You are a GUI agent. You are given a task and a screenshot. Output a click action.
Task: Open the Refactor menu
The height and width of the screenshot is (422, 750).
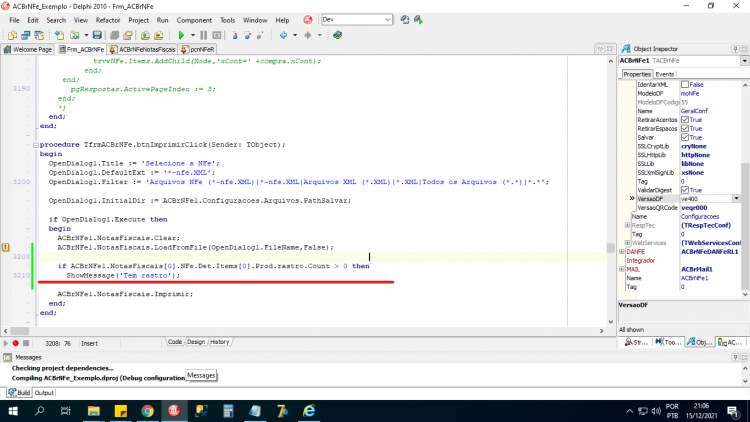pyautogui.click(x=108, y=20)
